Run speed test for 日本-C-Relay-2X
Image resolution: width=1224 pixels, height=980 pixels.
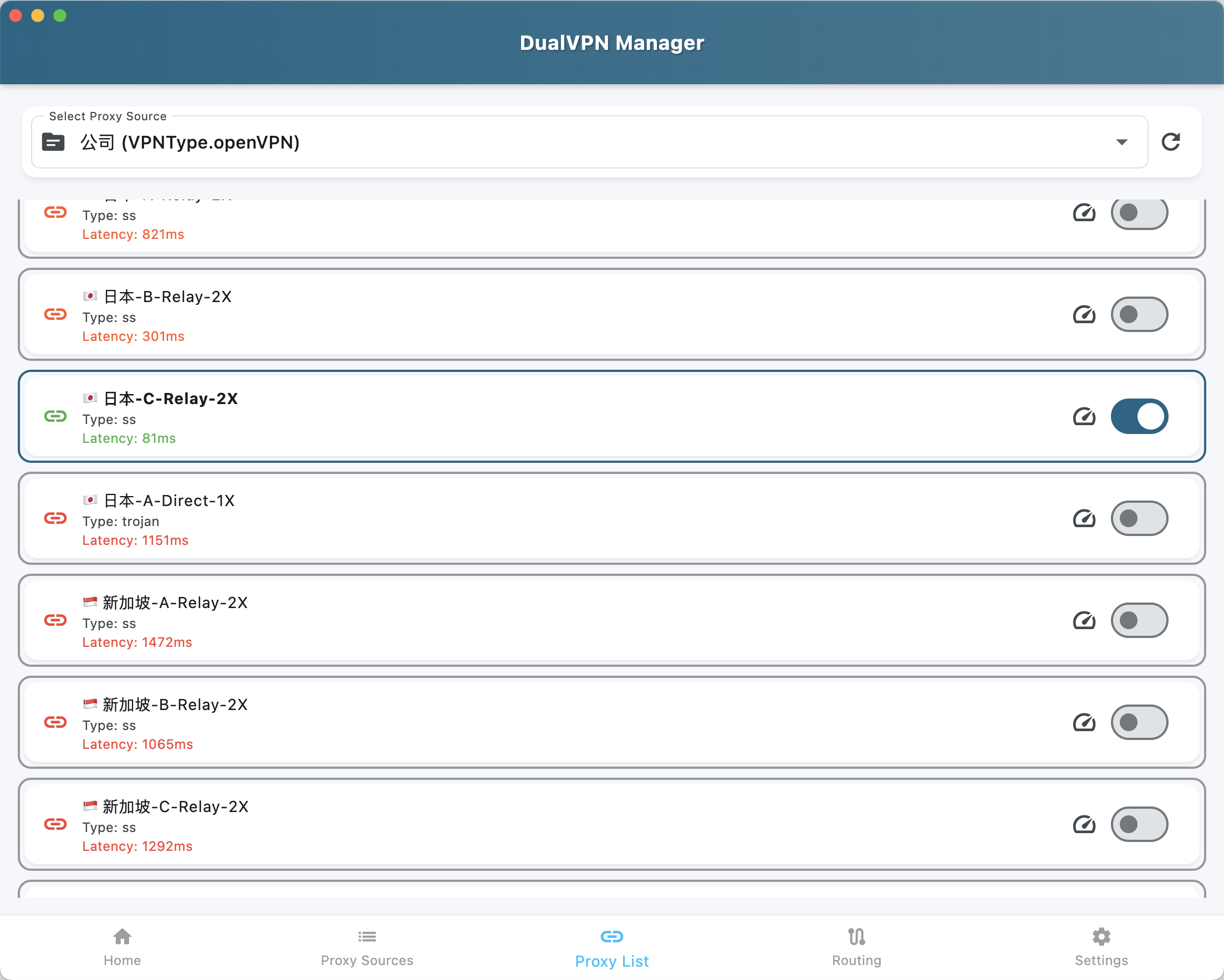(x=1084, y=417)
